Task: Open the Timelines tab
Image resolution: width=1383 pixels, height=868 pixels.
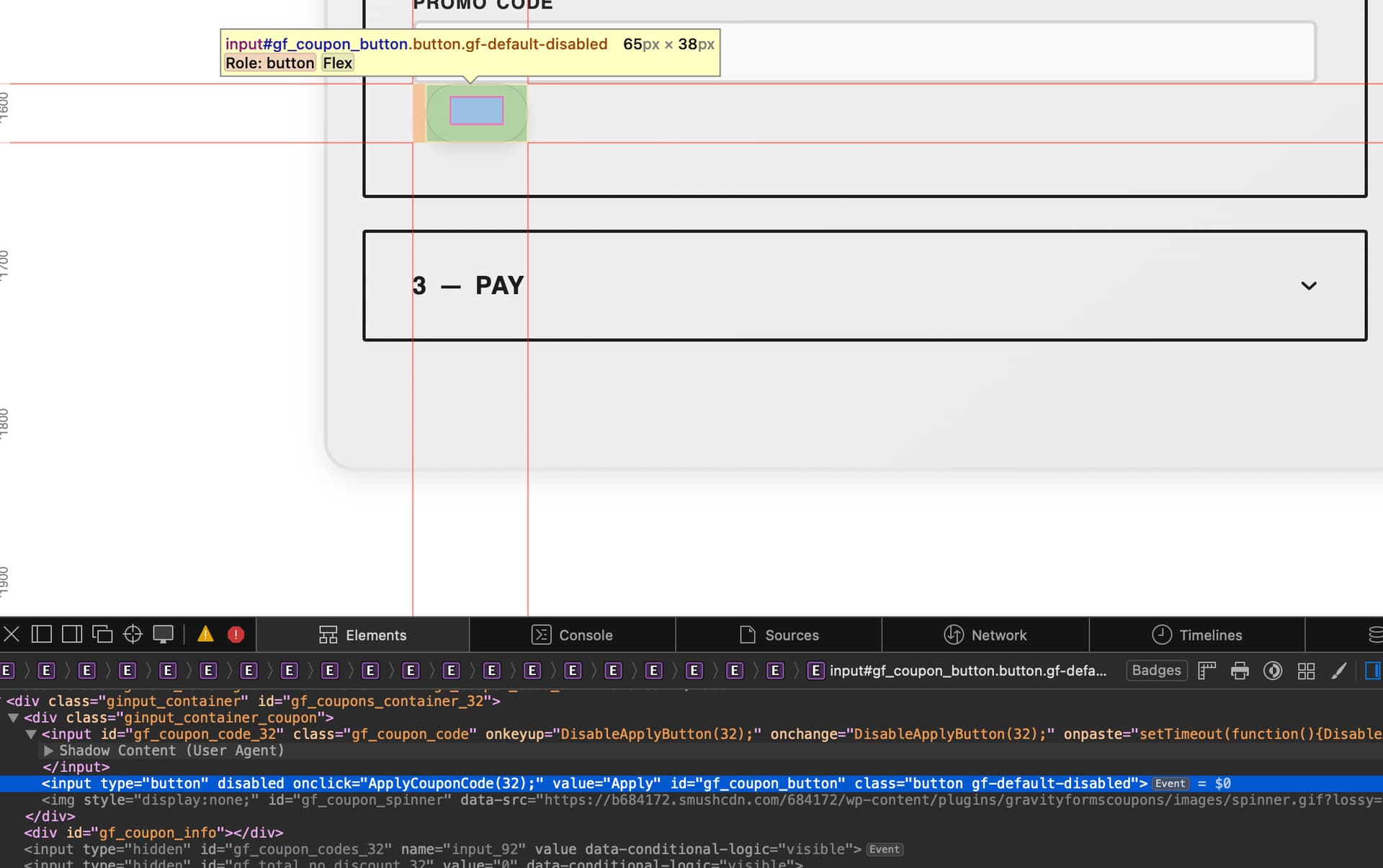Action: [1196, 635]
